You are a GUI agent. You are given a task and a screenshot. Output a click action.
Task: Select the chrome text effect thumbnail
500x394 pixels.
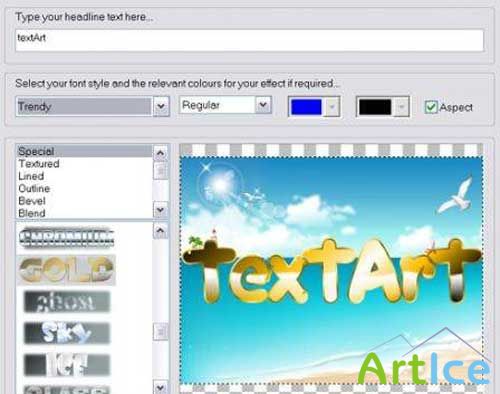pos(67,238)
